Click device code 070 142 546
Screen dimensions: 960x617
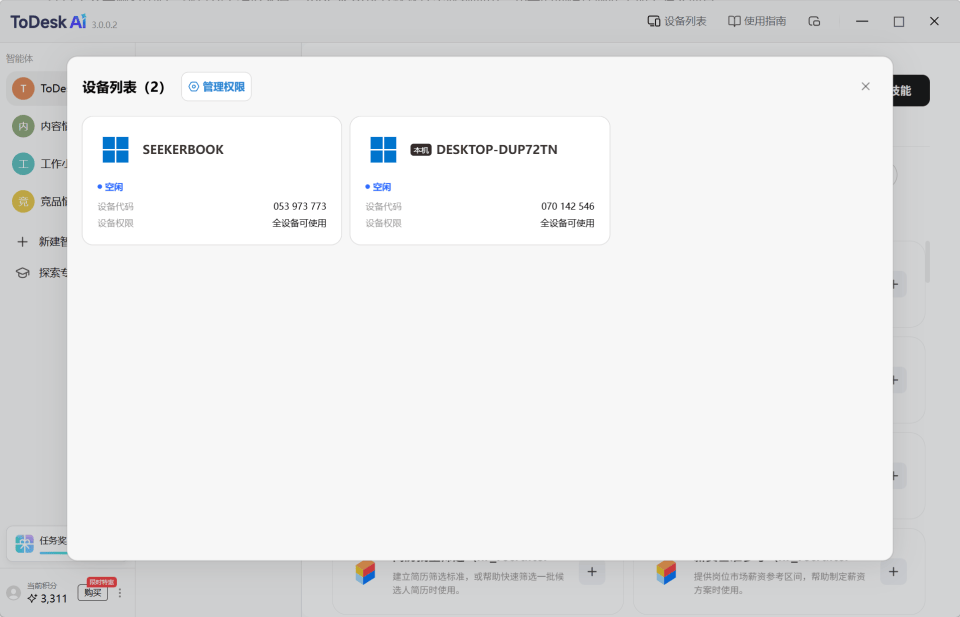pyautogui.click(x=568, y=206)
